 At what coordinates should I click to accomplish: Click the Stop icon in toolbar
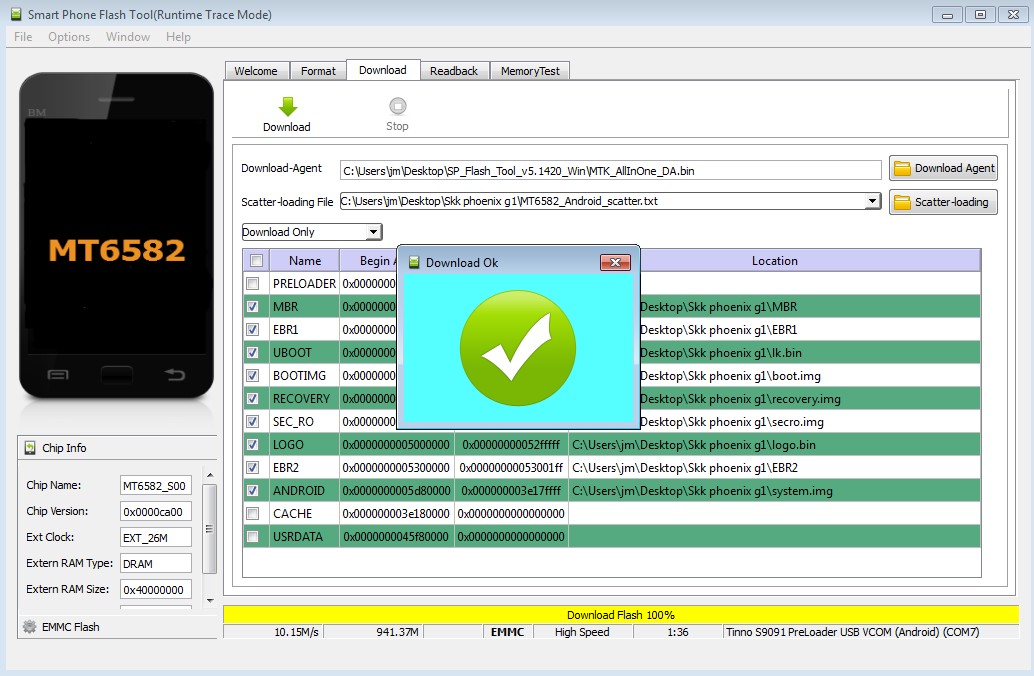click(398, 106)
